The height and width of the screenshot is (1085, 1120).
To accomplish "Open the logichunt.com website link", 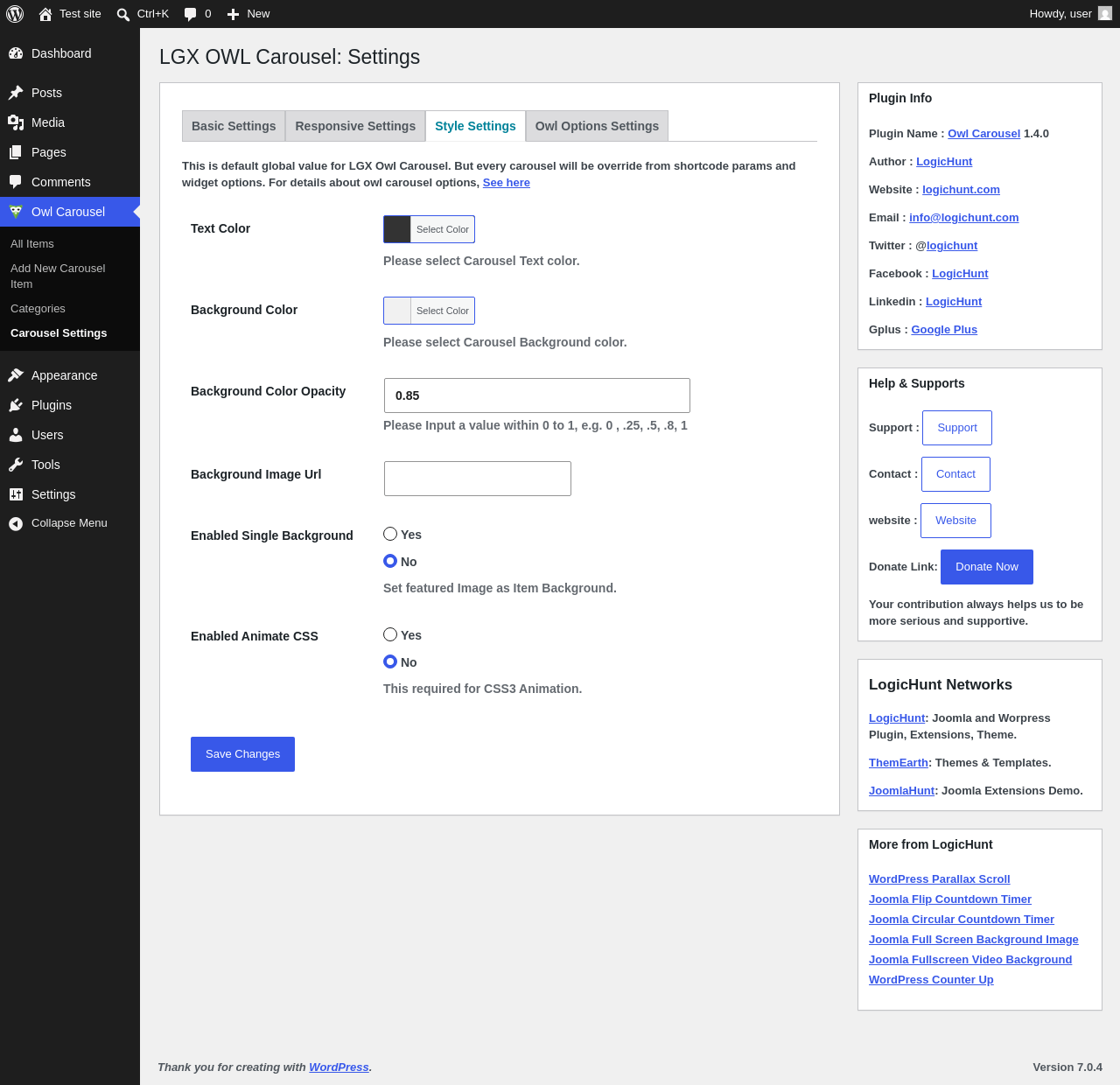I will point(961,190).
